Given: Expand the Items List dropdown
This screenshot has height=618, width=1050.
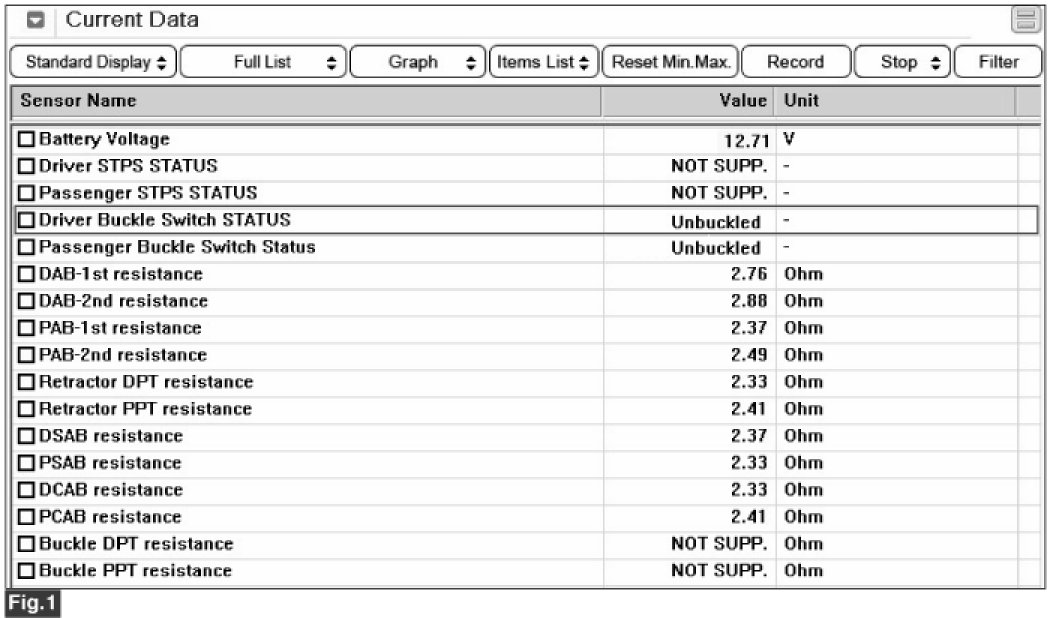Looking at the screenshot, I should click(542, 62).
